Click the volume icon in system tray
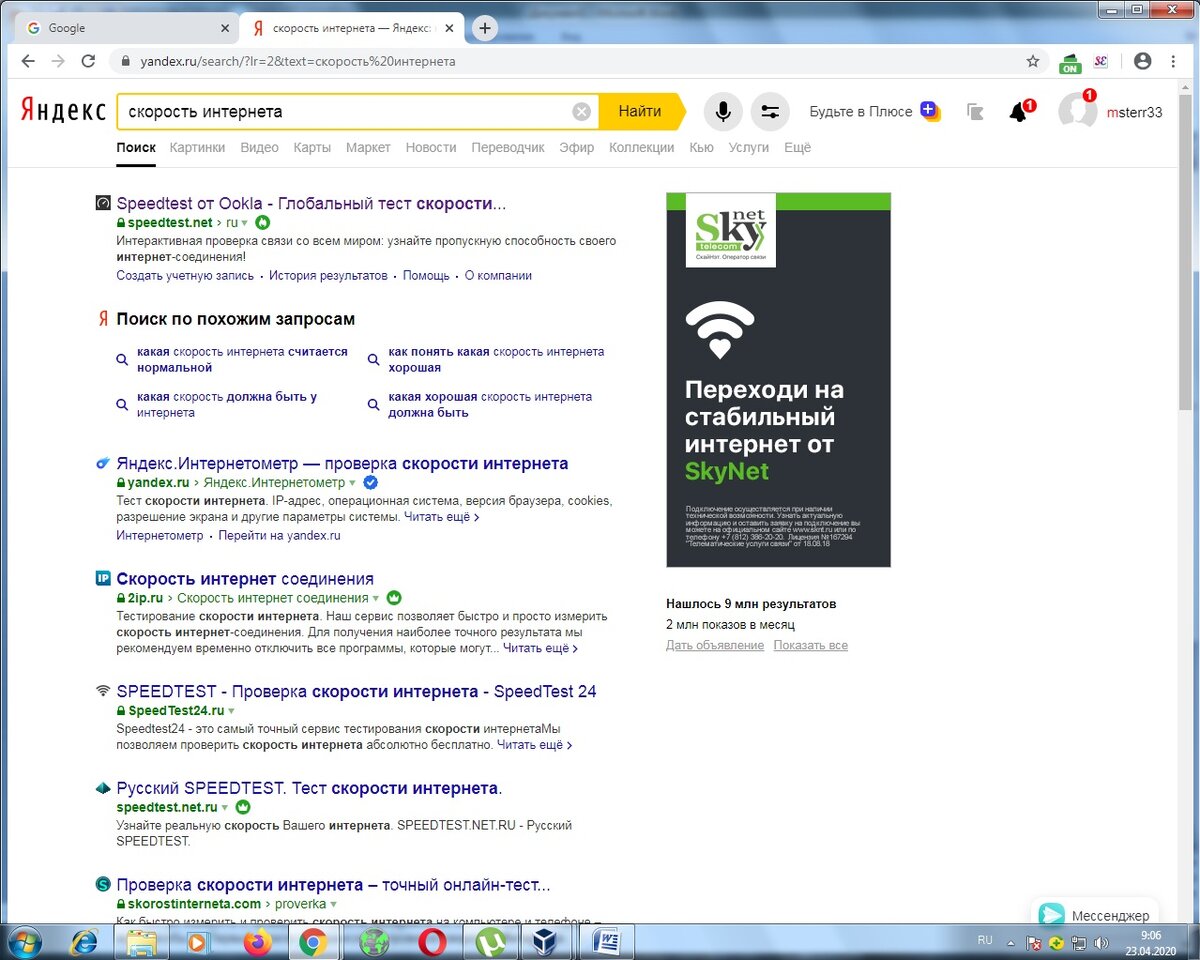The height and width of the screenshot is (960, 1200). point(1101,942)
